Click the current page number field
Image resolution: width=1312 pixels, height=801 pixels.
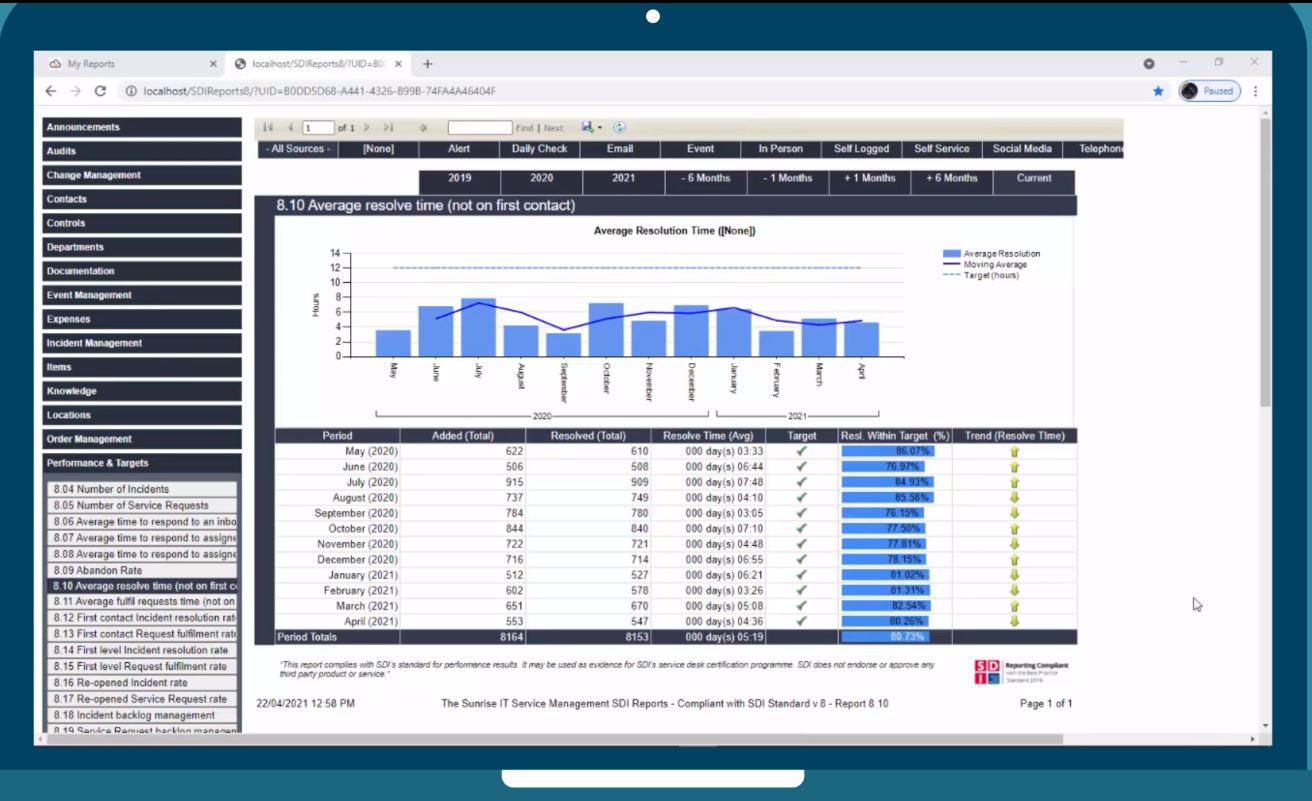click(x=318, y=128)
